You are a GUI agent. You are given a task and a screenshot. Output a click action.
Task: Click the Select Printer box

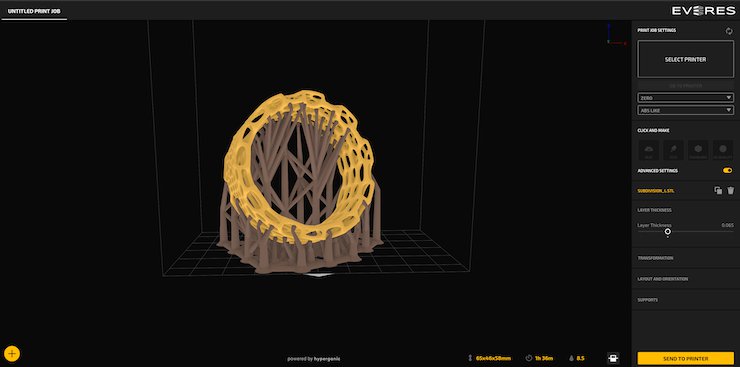pyautogui.click(x=685, y=59)
